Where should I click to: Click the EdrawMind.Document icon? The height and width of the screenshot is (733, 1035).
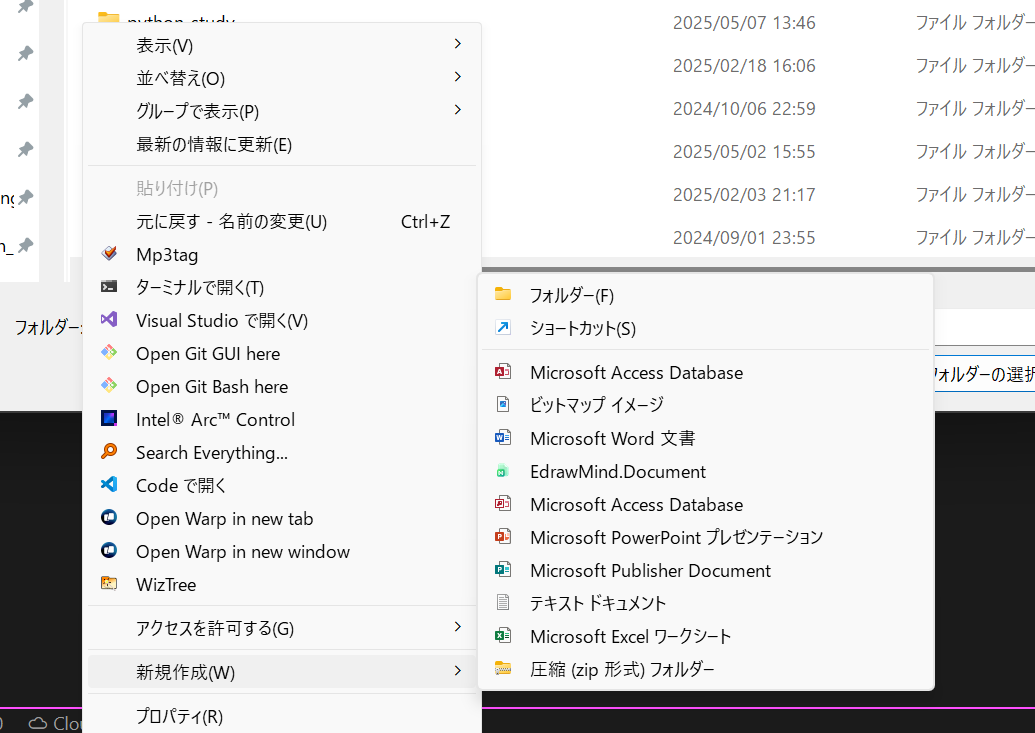point(503,471)
